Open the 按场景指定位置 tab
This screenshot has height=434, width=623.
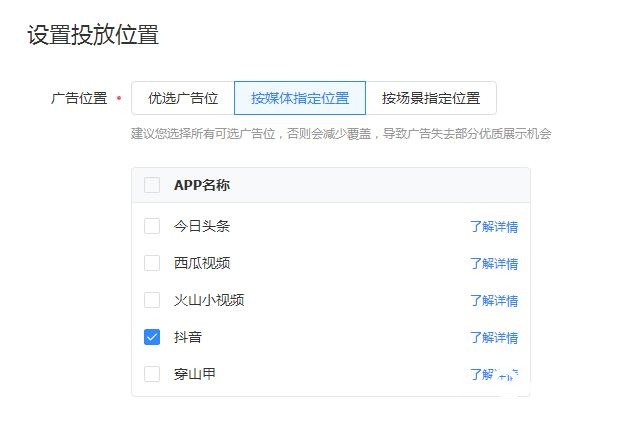pos(431,98)
